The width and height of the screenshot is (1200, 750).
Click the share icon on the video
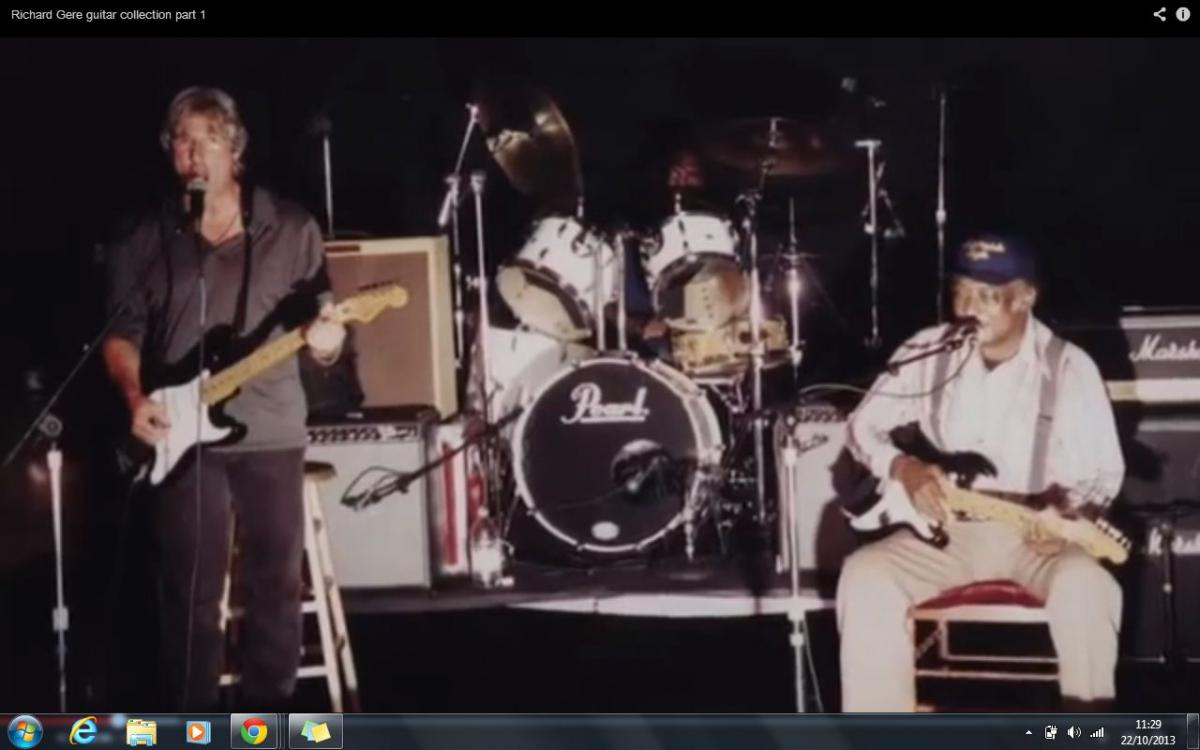1159,14
